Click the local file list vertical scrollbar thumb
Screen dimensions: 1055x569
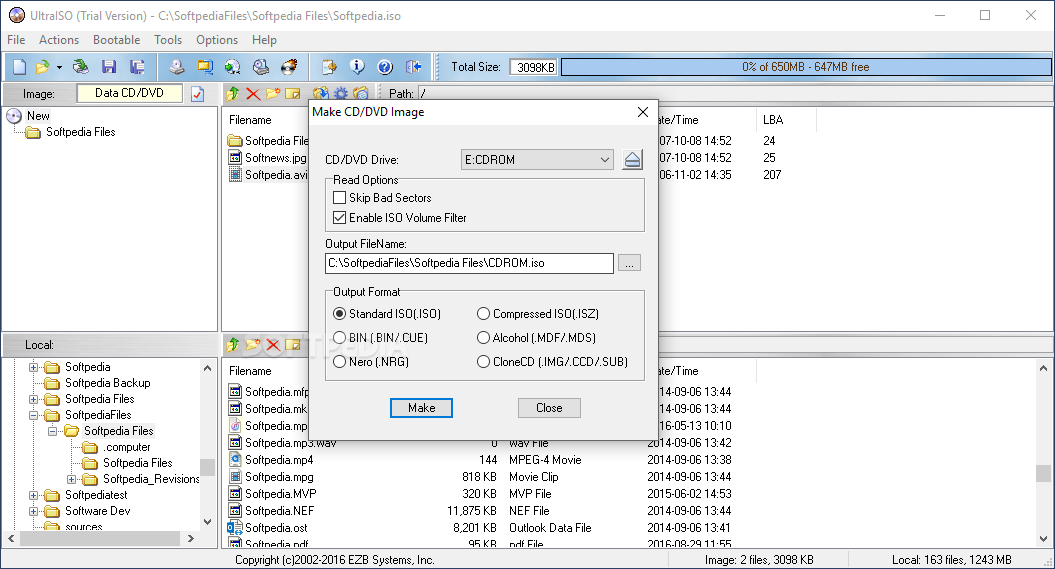tap(1043, 473)
